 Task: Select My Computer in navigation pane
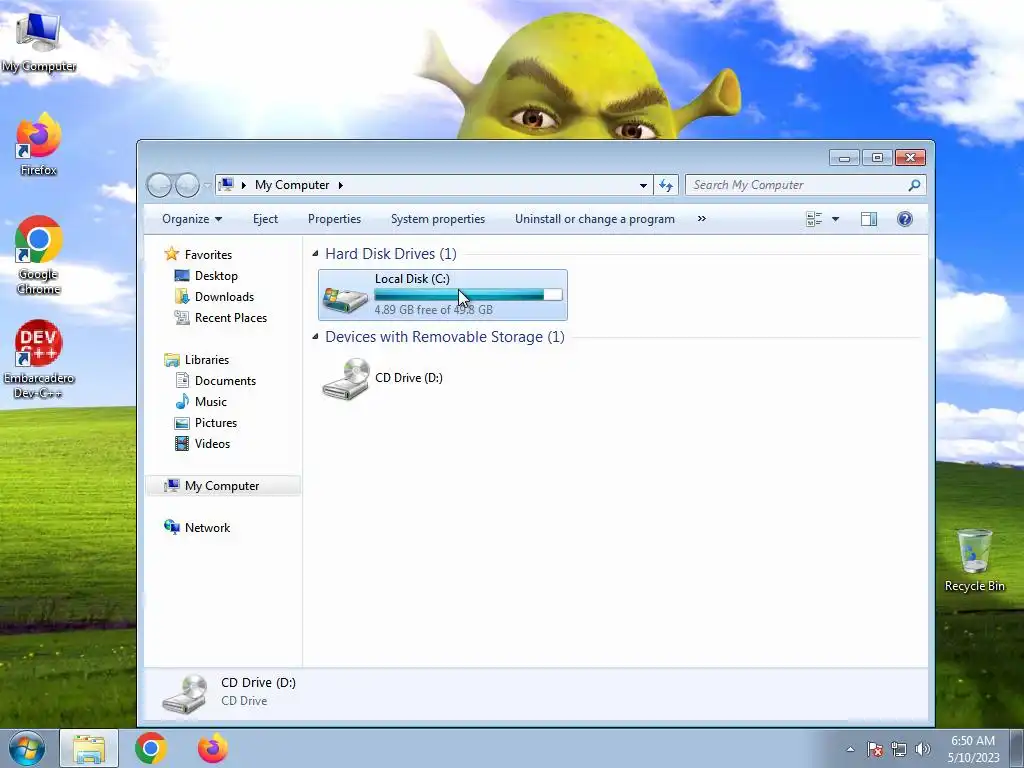click(223, 485)
